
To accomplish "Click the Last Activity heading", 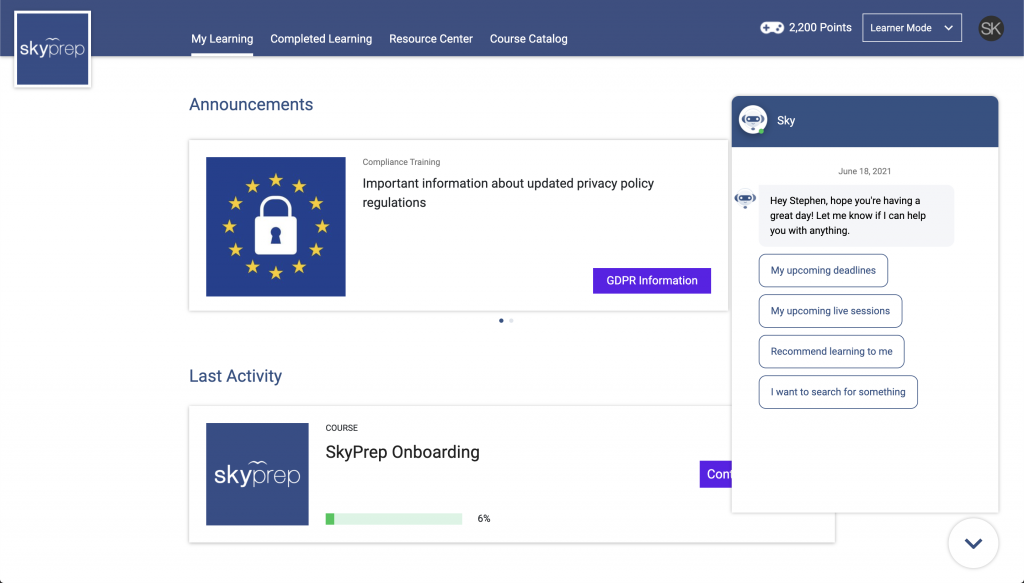I will click(x=236, y=376).
